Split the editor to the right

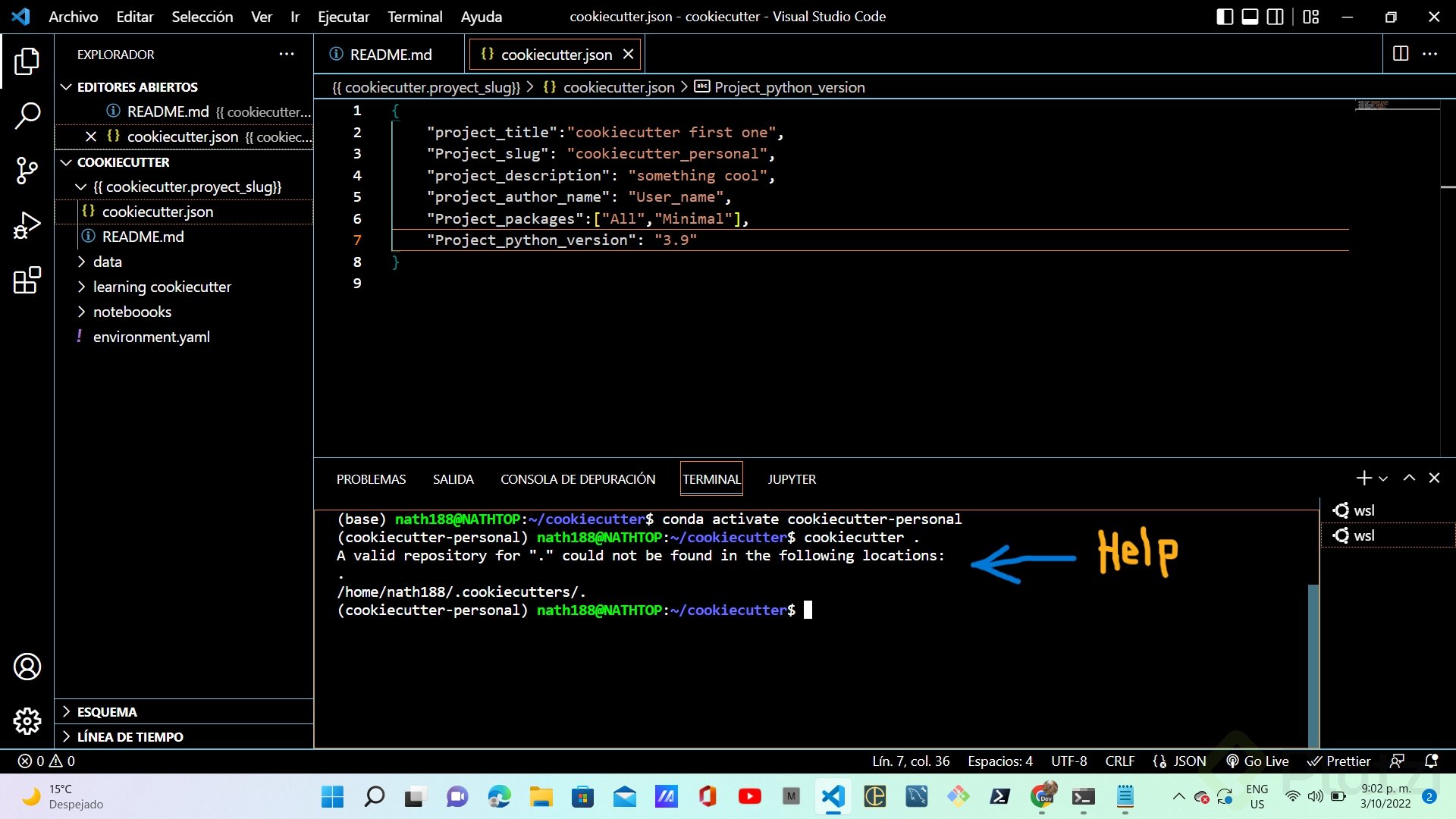[1400, 54]
